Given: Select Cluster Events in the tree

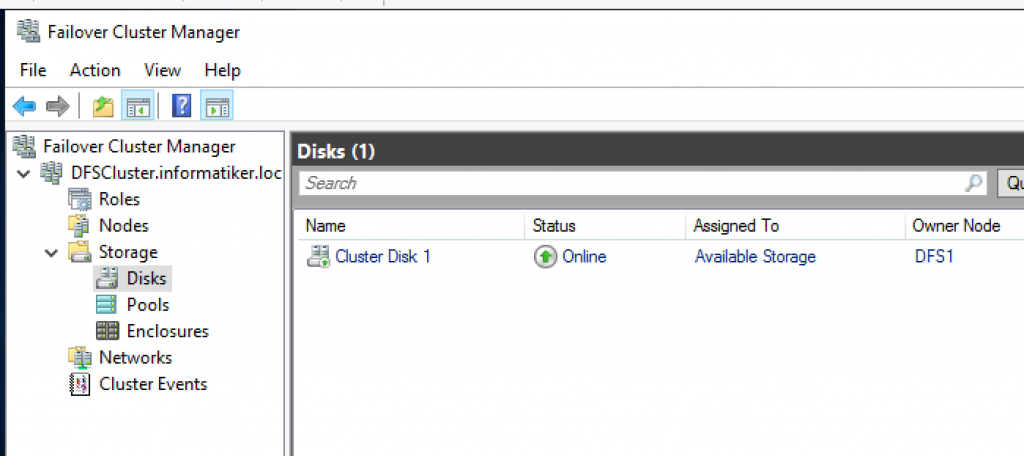Looking at the screenshot, I should tap(153, 384).
